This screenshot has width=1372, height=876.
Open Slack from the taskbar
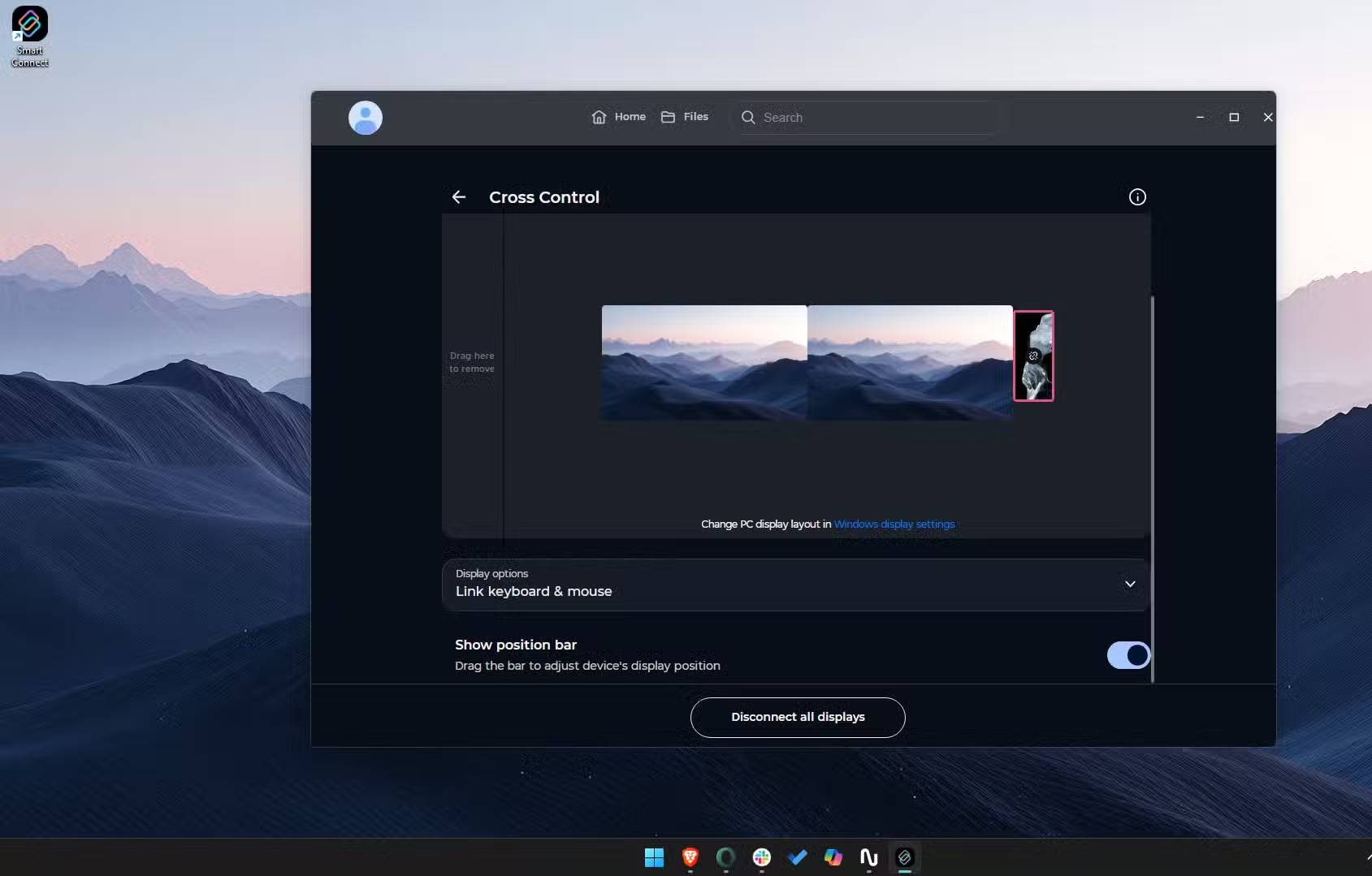click(x=761, y=857)
